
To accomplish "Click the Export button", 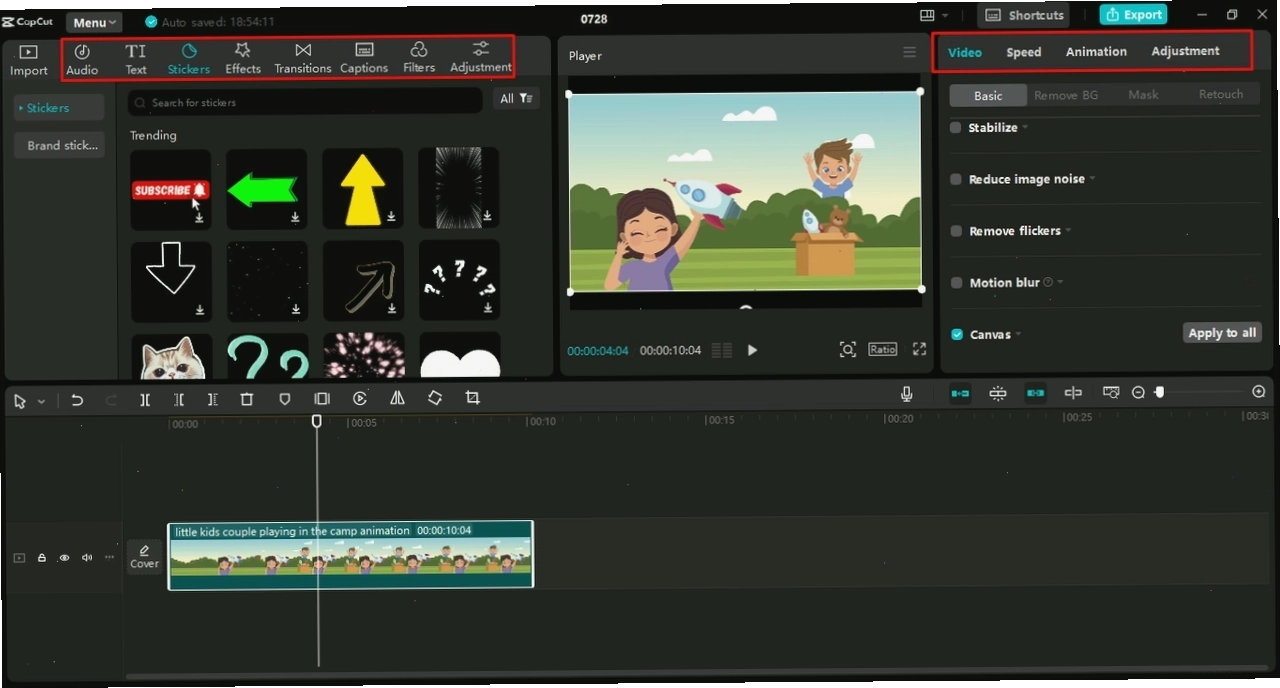I will tap(1134, 15).
